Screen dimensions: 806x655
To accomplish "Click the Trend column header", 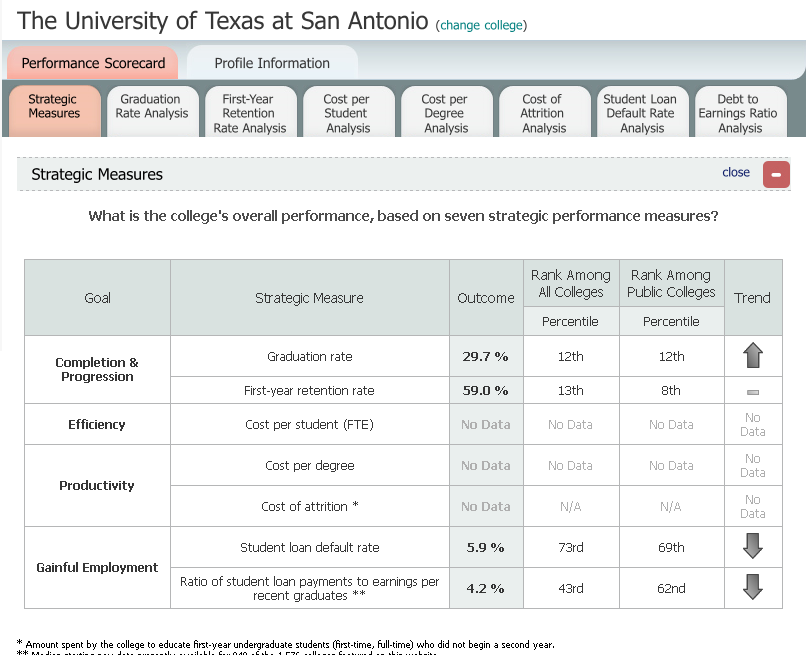I will (752, 297).
